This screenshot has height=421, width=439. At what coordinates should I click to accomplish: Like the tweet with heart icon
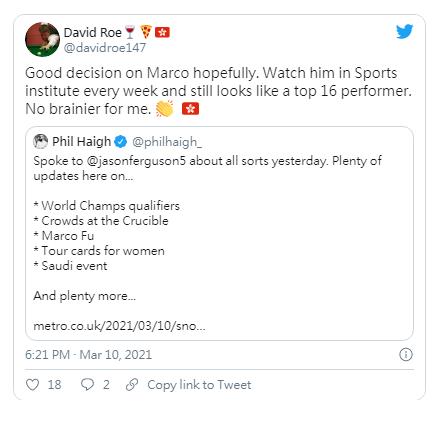pos(33,385)
